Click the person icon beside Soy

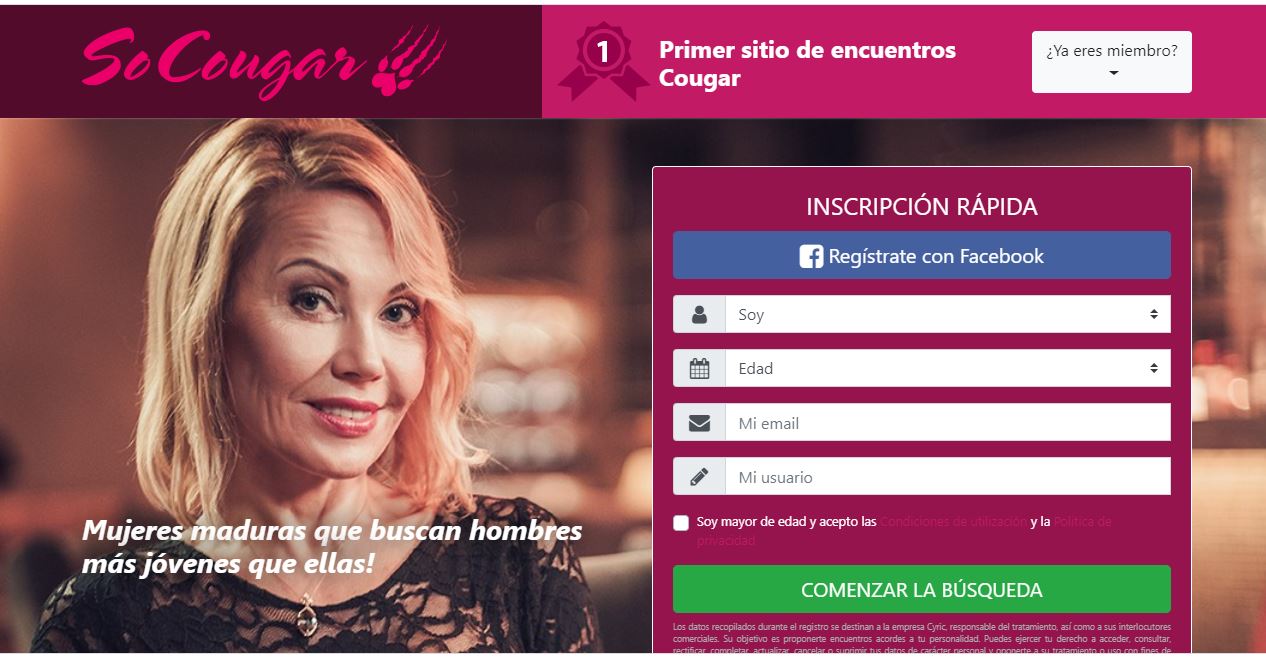(699, 314)
